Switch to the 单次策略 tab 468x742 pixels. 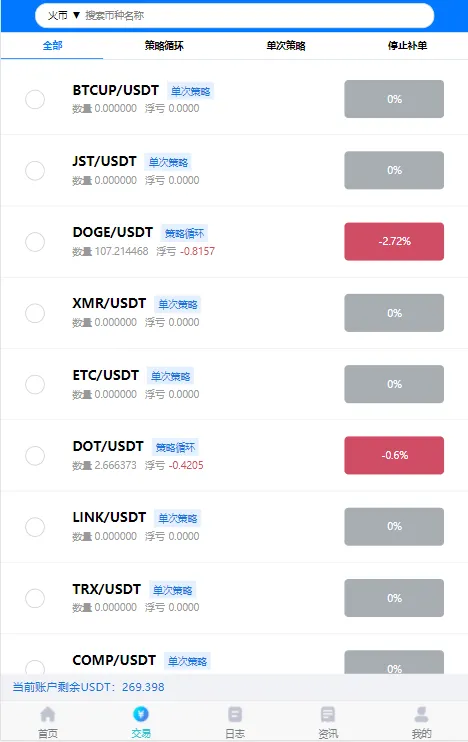[286, 46]
